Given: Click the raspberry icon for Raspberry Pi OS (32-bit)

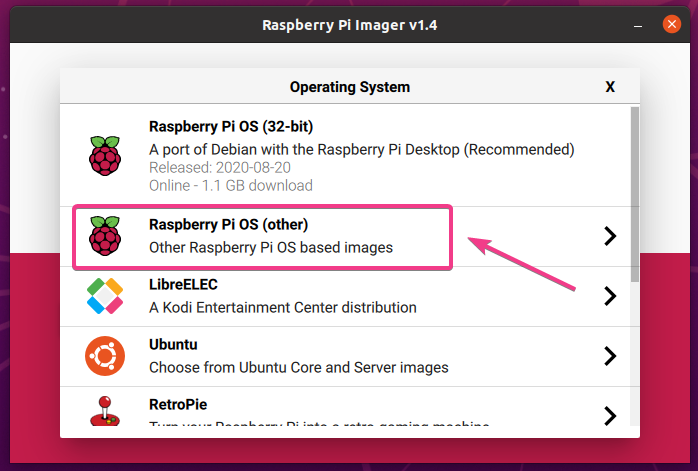Looking at the screenshot, I should tap(105, 156).
